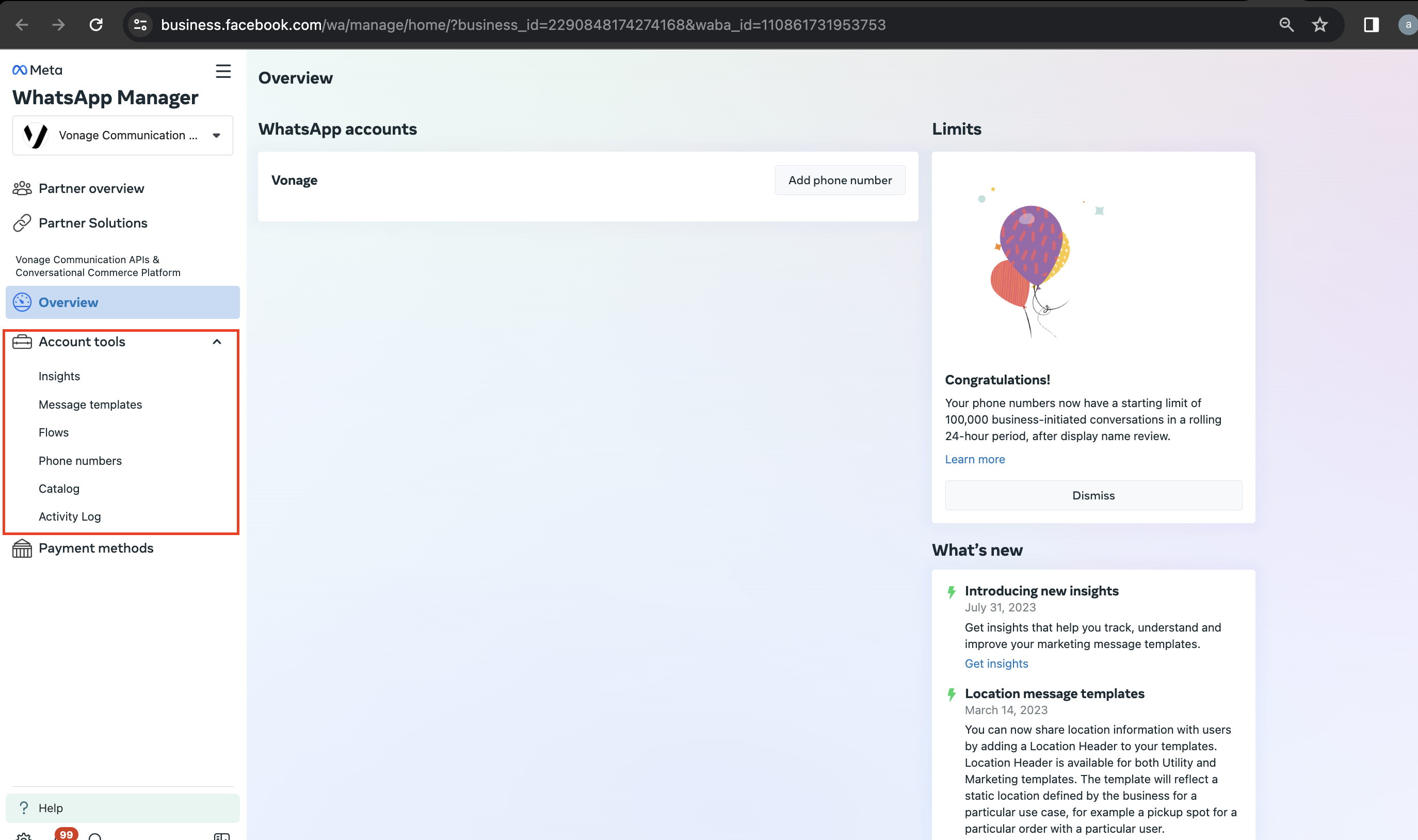
Task: Click the Account tools briefcase icon
Action: [x=22, y=342]
